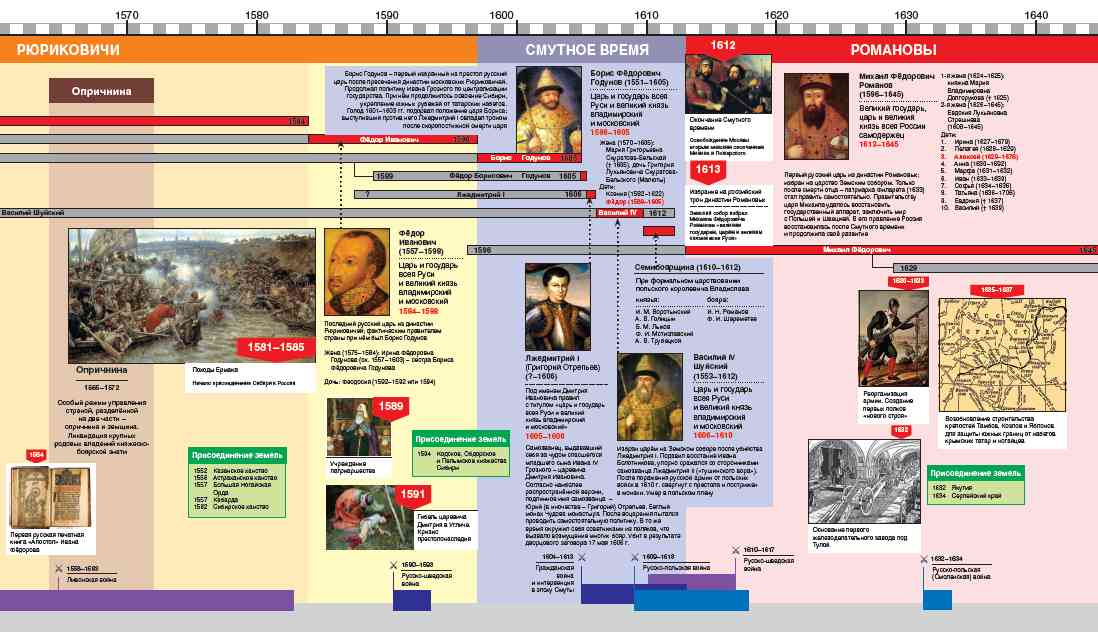This screenshot has height=632, width=1098.
Task: Click the swords icon for 1610–1617 Русско-шведская война
Action: (x=736, y=551)
